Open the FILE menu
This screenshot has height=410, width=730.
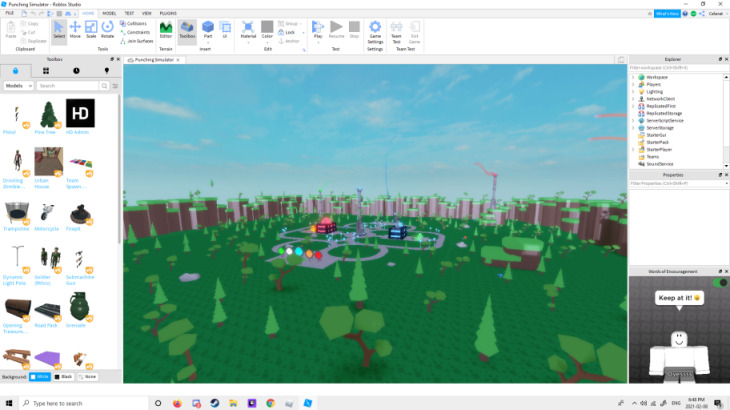point(9,13)
